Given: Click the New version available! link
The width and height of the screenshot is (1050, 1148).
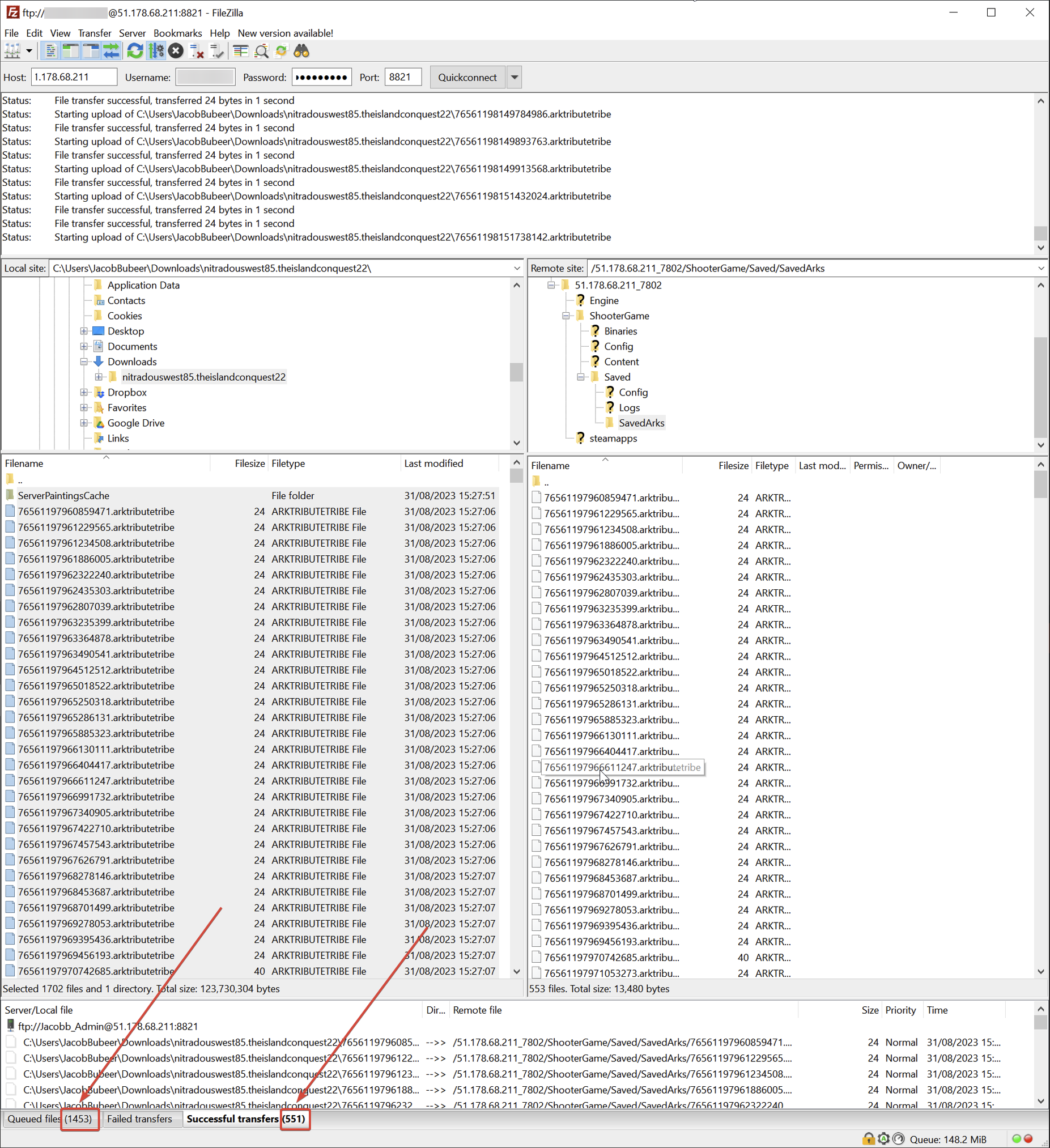Looking at the screenshot, I should point(285,33).
